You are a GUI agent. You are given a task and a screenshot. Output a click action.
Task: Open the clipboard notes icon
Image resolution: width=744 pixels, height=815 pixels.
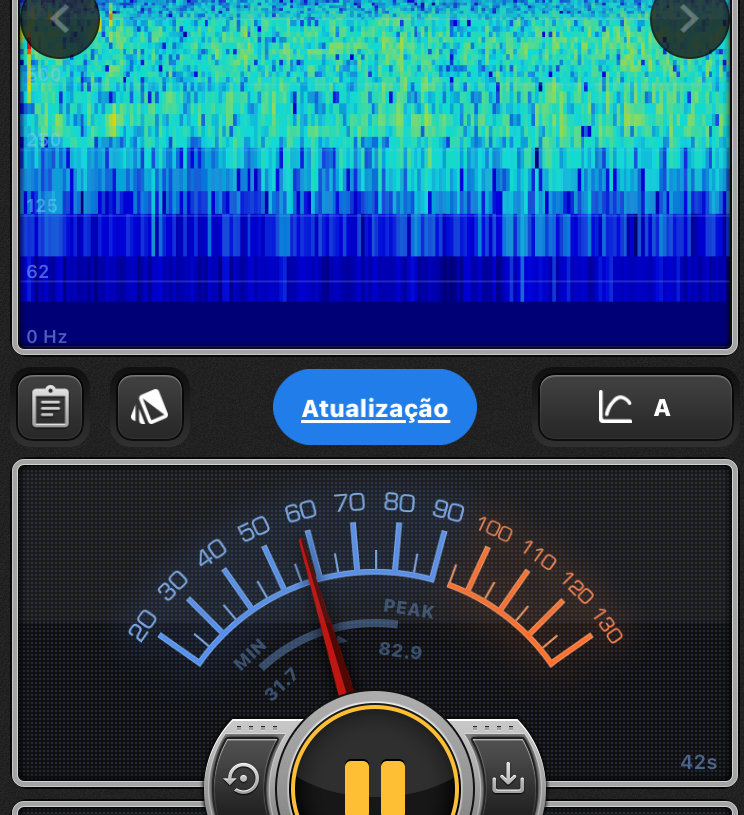pos(50,407)
